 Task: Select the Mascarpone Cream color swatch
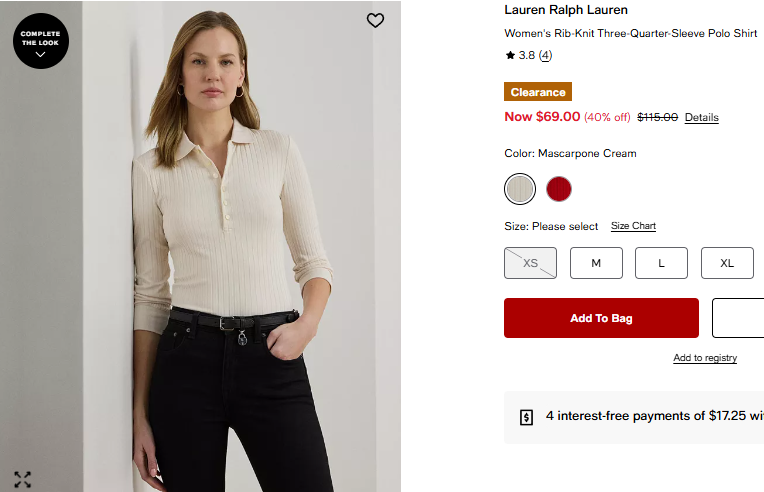click(x=520, y=188)
